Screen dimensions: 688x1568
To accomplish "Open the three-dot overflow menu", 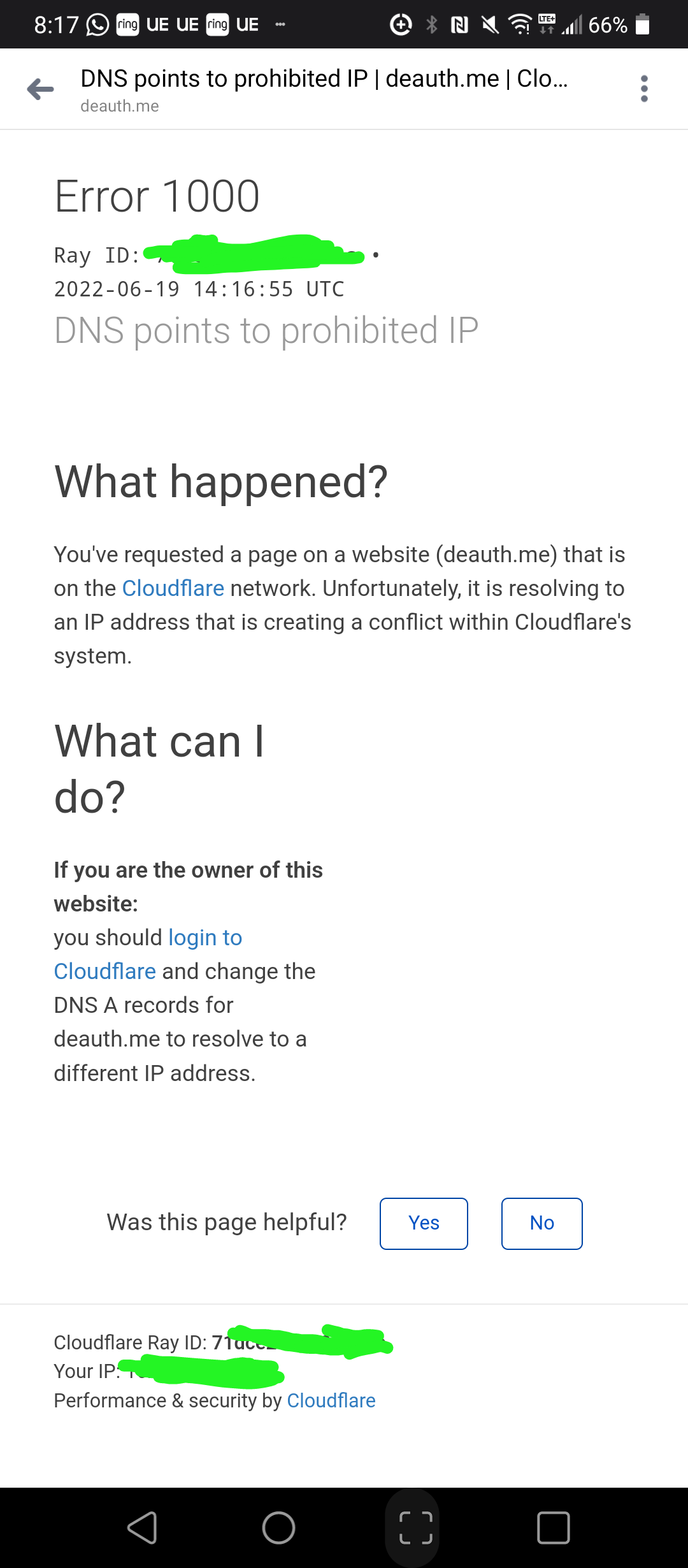I will 643,89.
